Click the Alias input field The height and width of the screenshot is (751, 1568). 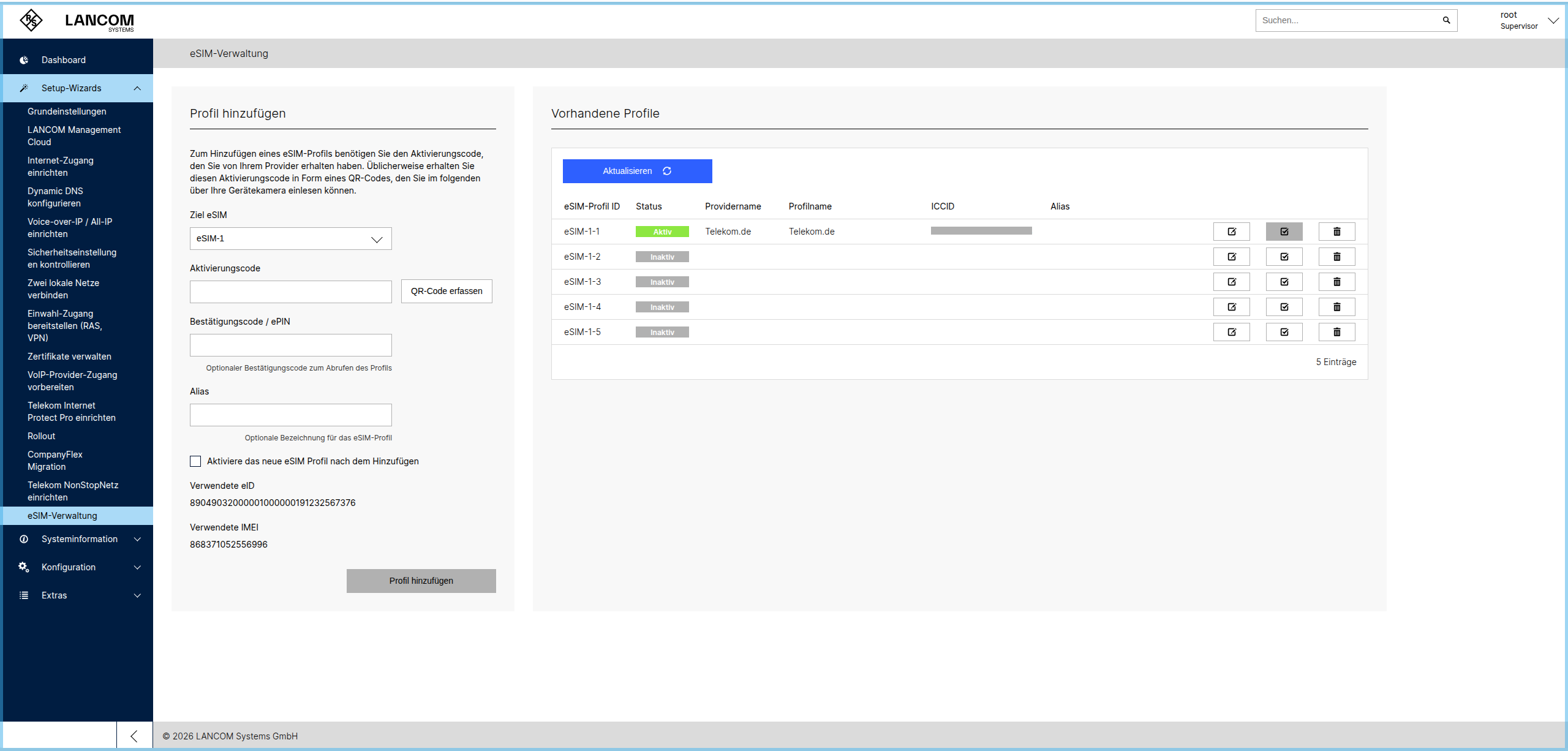290,415
